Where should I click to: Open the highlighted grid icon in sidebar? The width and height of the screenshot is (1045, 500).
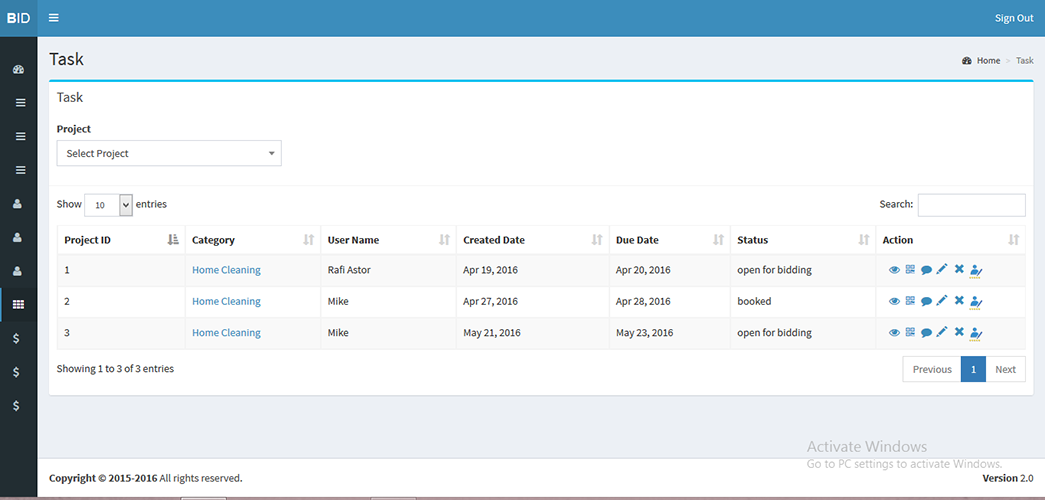[x=18, y=304]
